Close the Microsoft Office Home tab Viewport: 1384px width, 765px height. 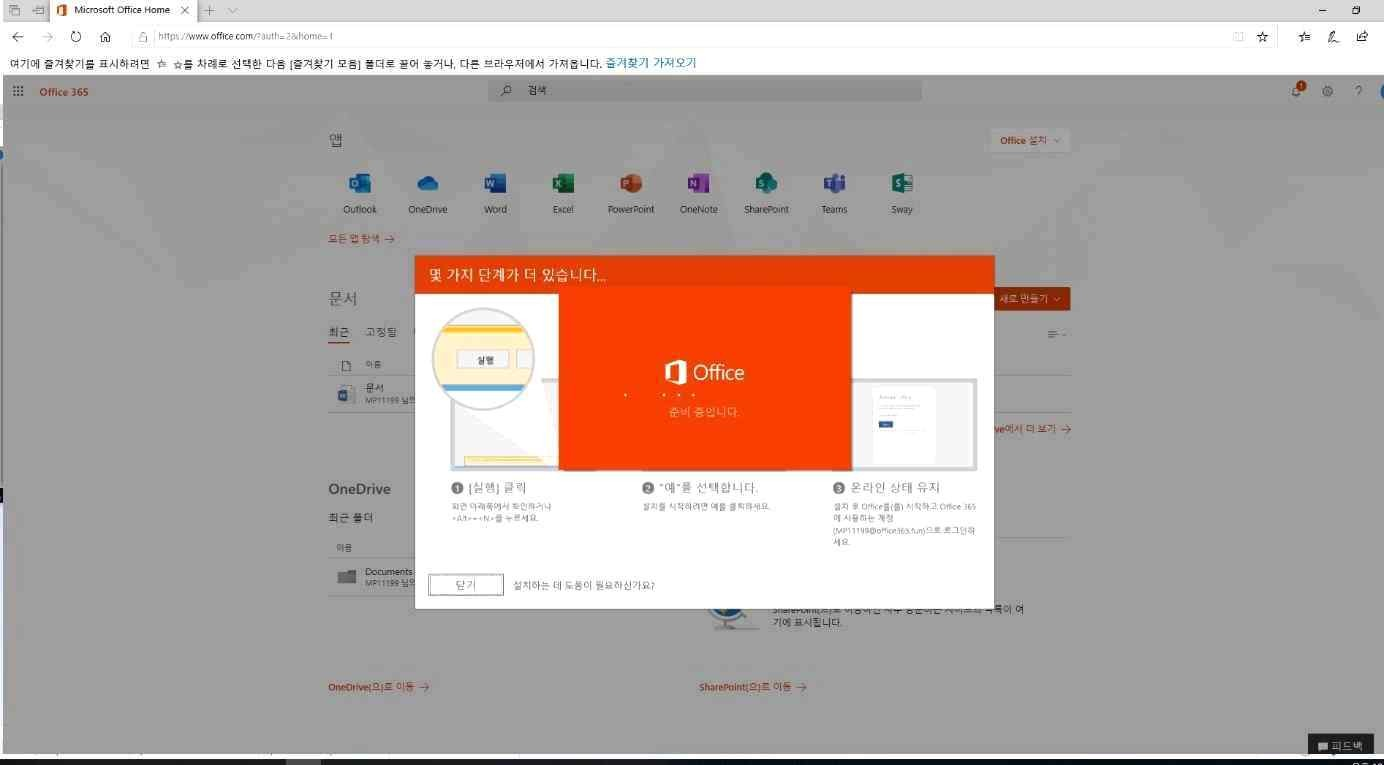click(184, 10)
